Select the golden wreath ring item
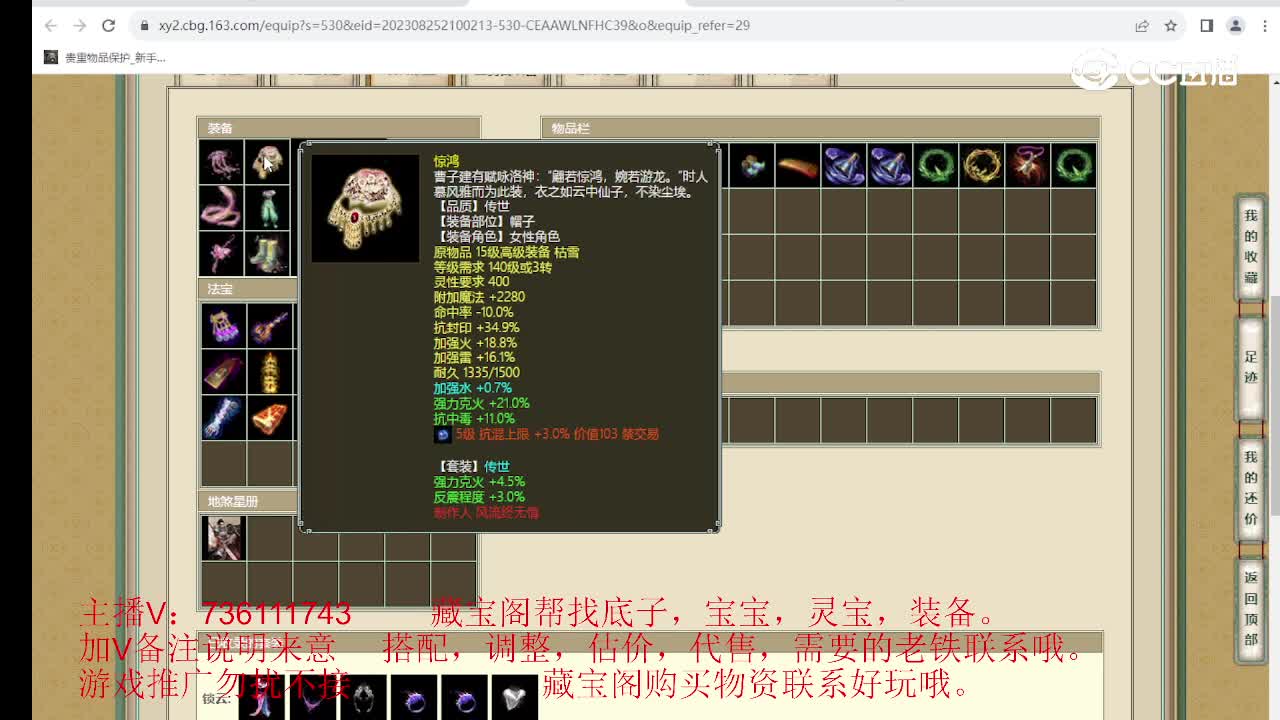This screenshot has height=720, width=1280. pos(981,165)
